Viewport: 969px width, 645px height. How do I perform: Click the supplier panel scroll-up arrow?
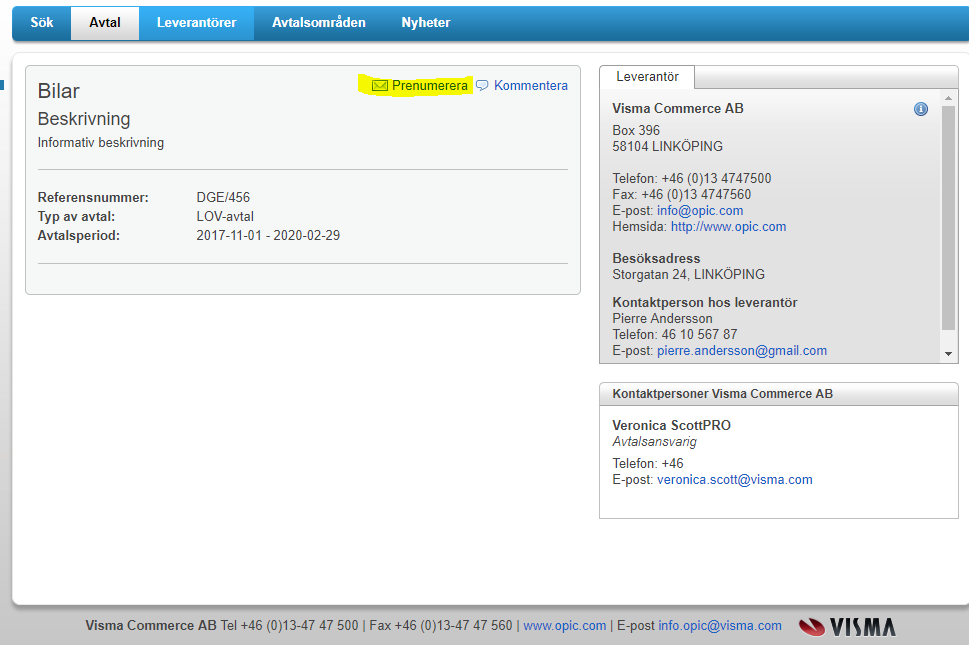(x=948, y=98)
